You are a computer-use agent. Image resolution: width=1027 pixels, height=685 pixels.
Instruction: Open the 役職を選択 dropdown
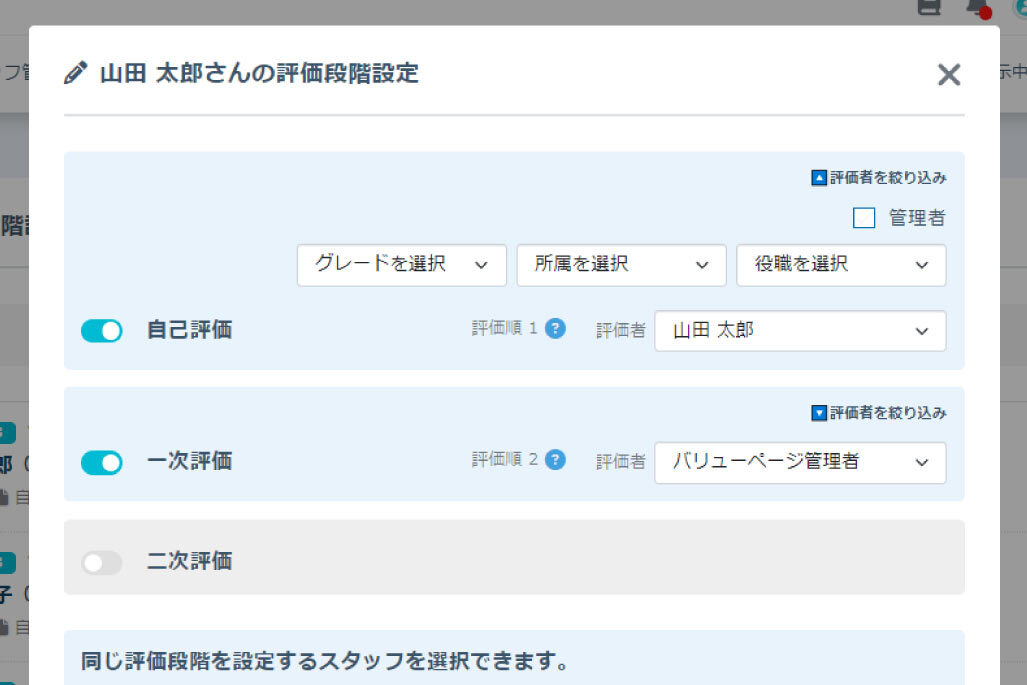pyautogui.click(x=841, y=265)
